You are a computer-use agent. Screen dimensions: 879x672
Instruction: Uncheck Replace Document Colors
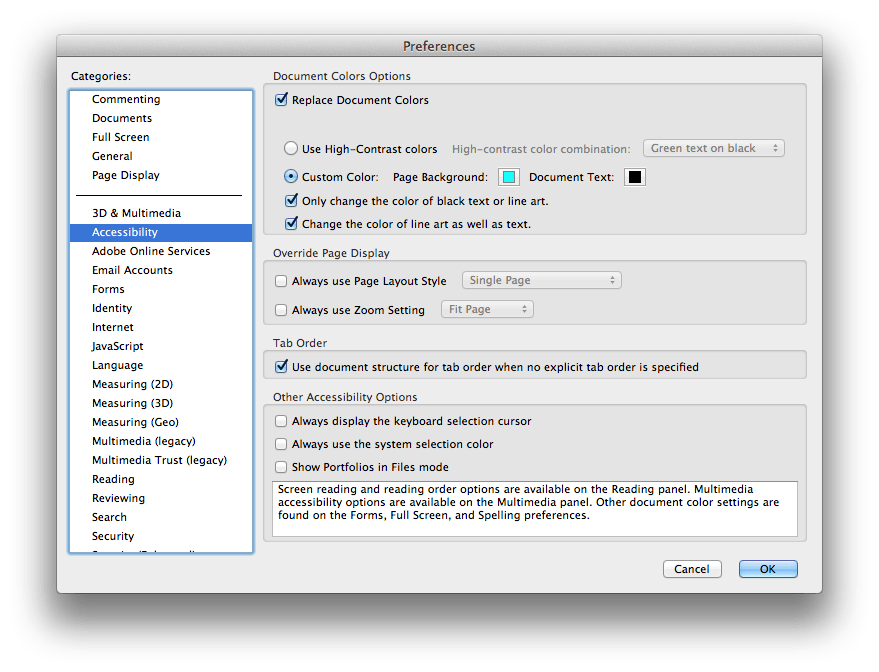pyautogui.click(x=282, y=100)
